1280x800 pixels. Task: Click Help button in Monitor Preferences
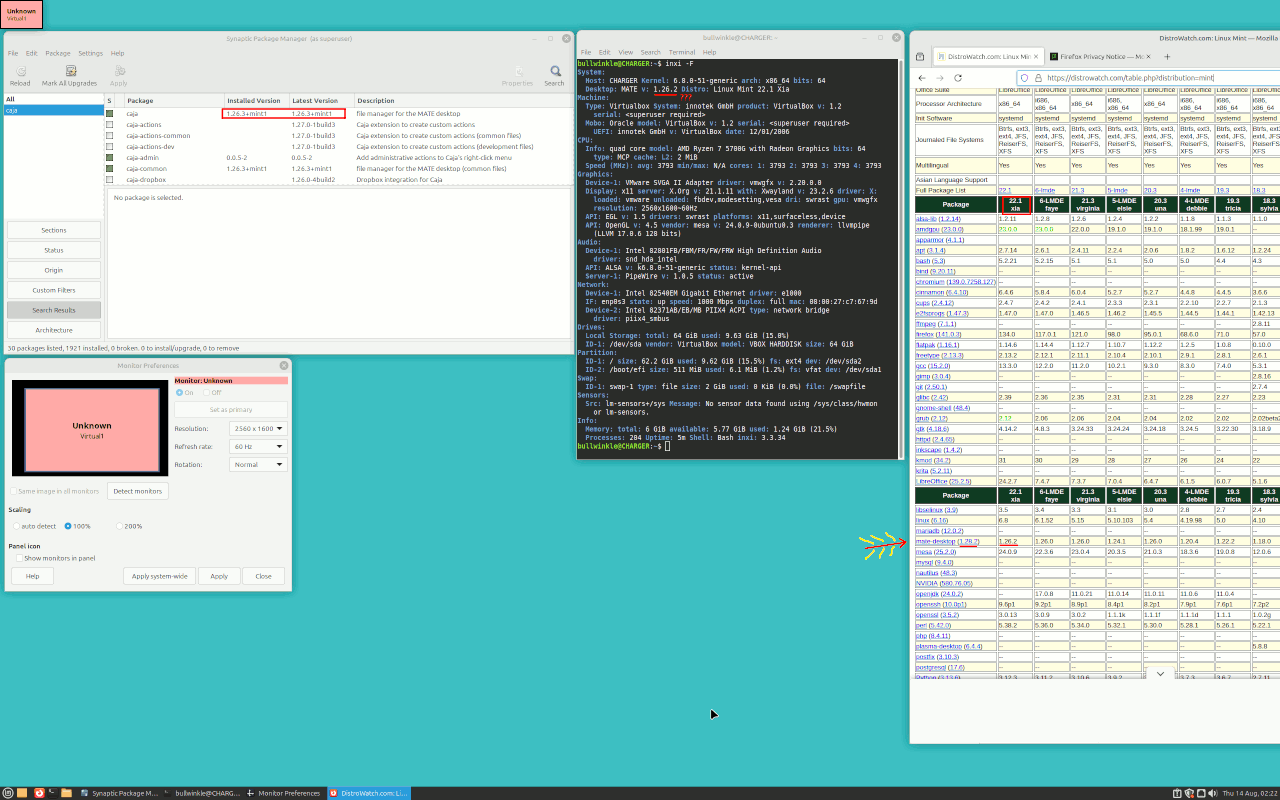point(32,576)
